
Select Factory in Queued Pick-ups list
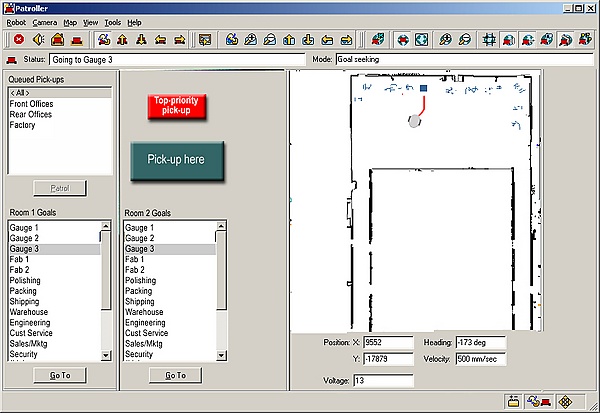click(x=25, y=126)
